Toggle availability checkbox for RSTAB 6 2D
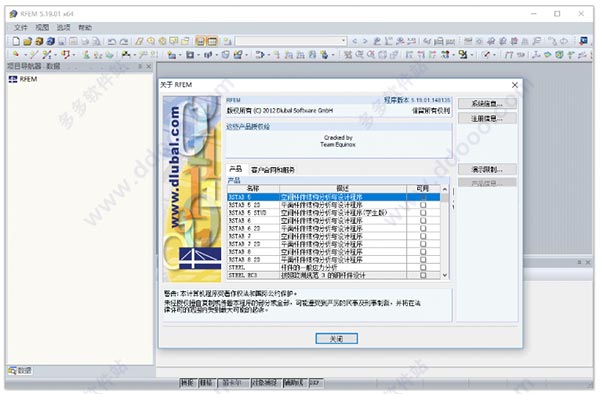Viewport: 600px width, 394px height. (423, 228)
